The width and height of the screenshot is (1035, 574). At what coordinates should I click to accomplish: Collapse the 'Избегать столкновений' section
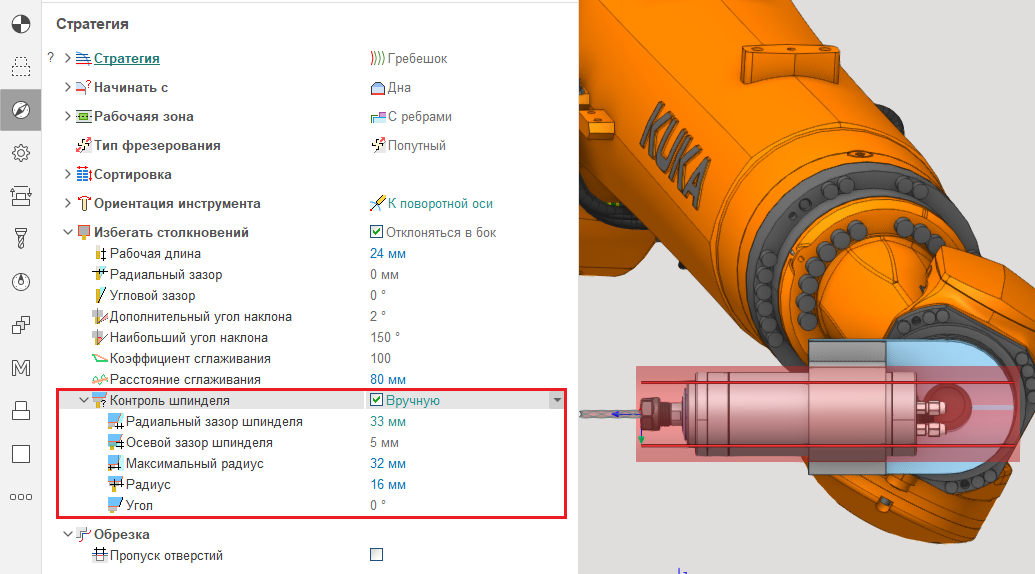tap(68, 233)
